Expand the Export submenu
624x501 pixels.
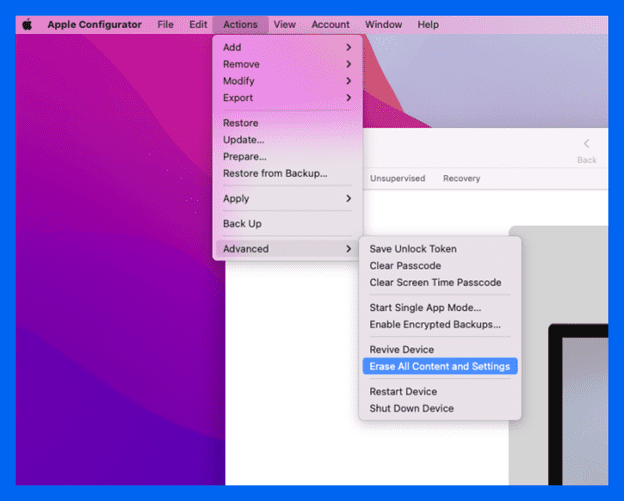287,97
